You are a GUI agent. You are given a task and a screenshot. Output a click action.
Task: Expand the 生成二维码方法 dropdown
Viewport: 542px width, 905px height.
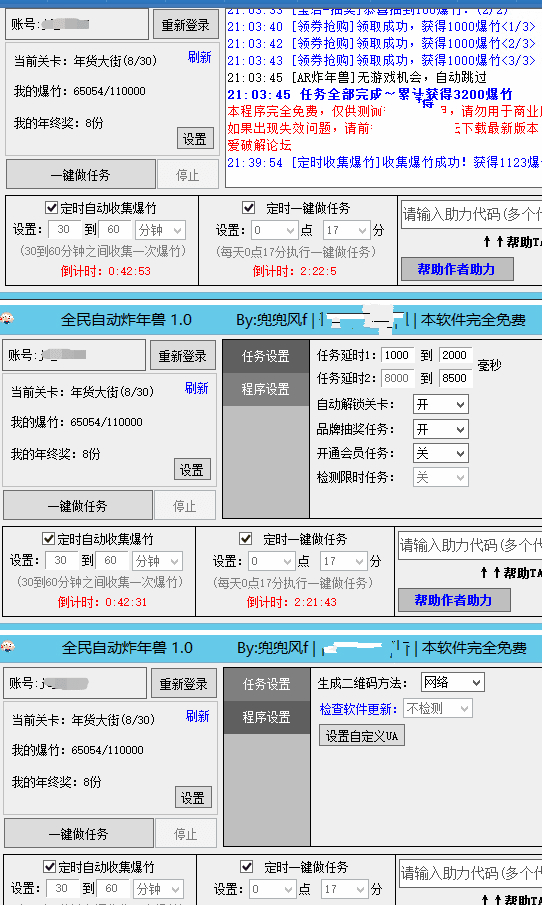pos(452,682)
